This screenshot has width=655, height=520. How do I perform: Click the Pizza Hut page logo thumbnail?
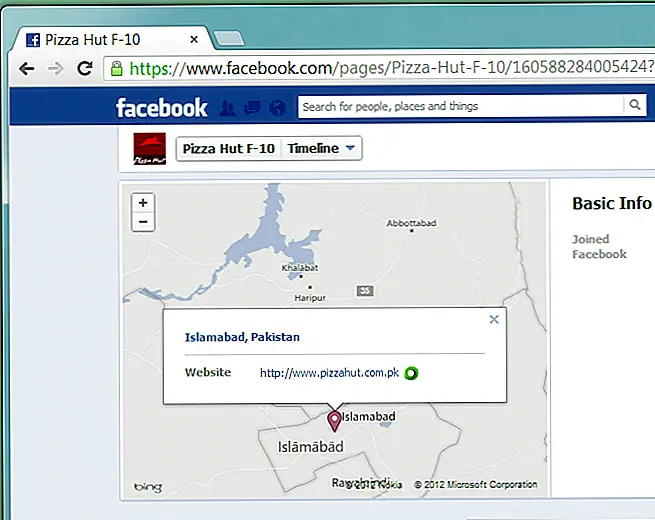149,148
